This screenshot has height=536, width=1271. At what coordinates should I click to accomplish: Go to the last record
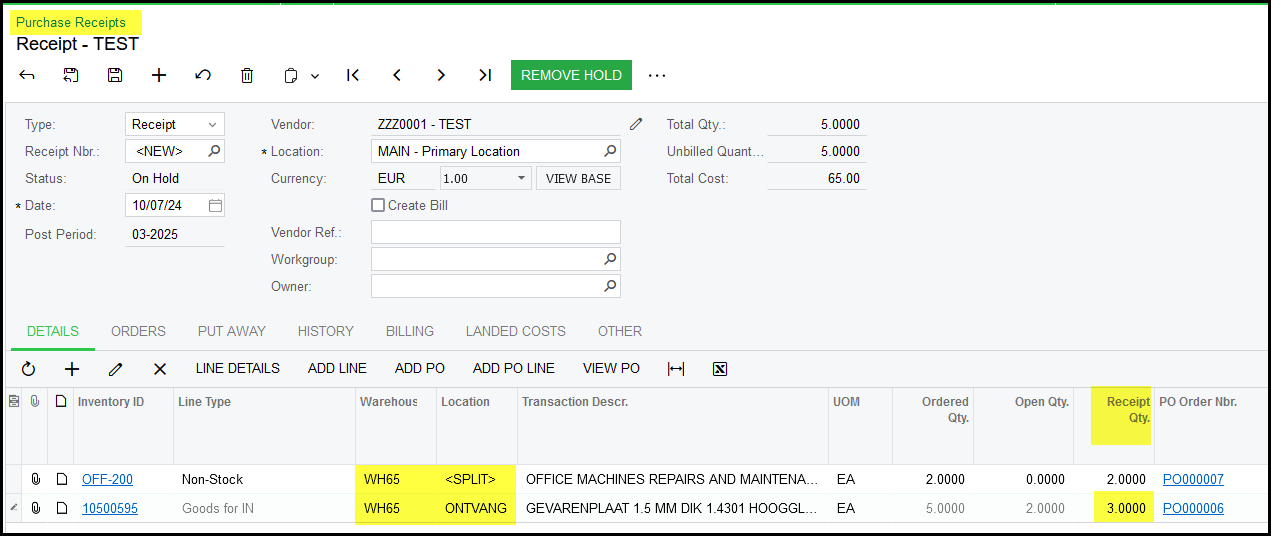click(x=485, y=75)
